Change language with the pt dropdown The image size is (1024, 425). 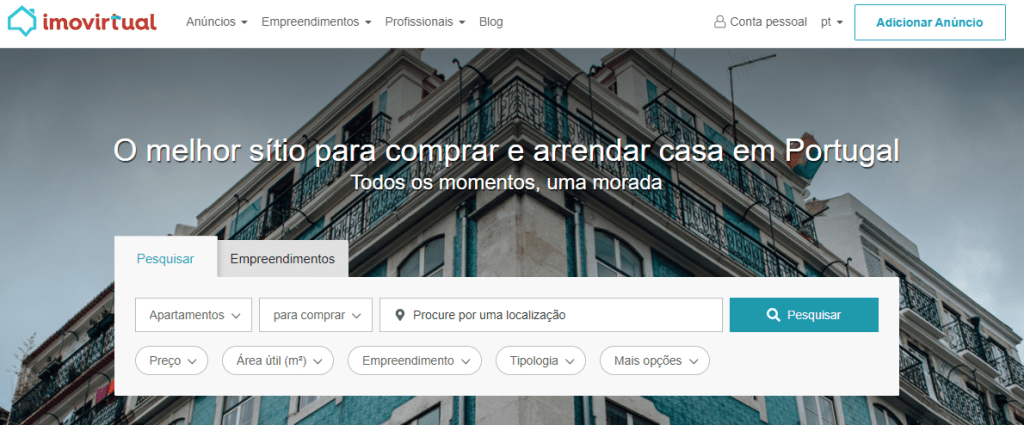(832, 22)
